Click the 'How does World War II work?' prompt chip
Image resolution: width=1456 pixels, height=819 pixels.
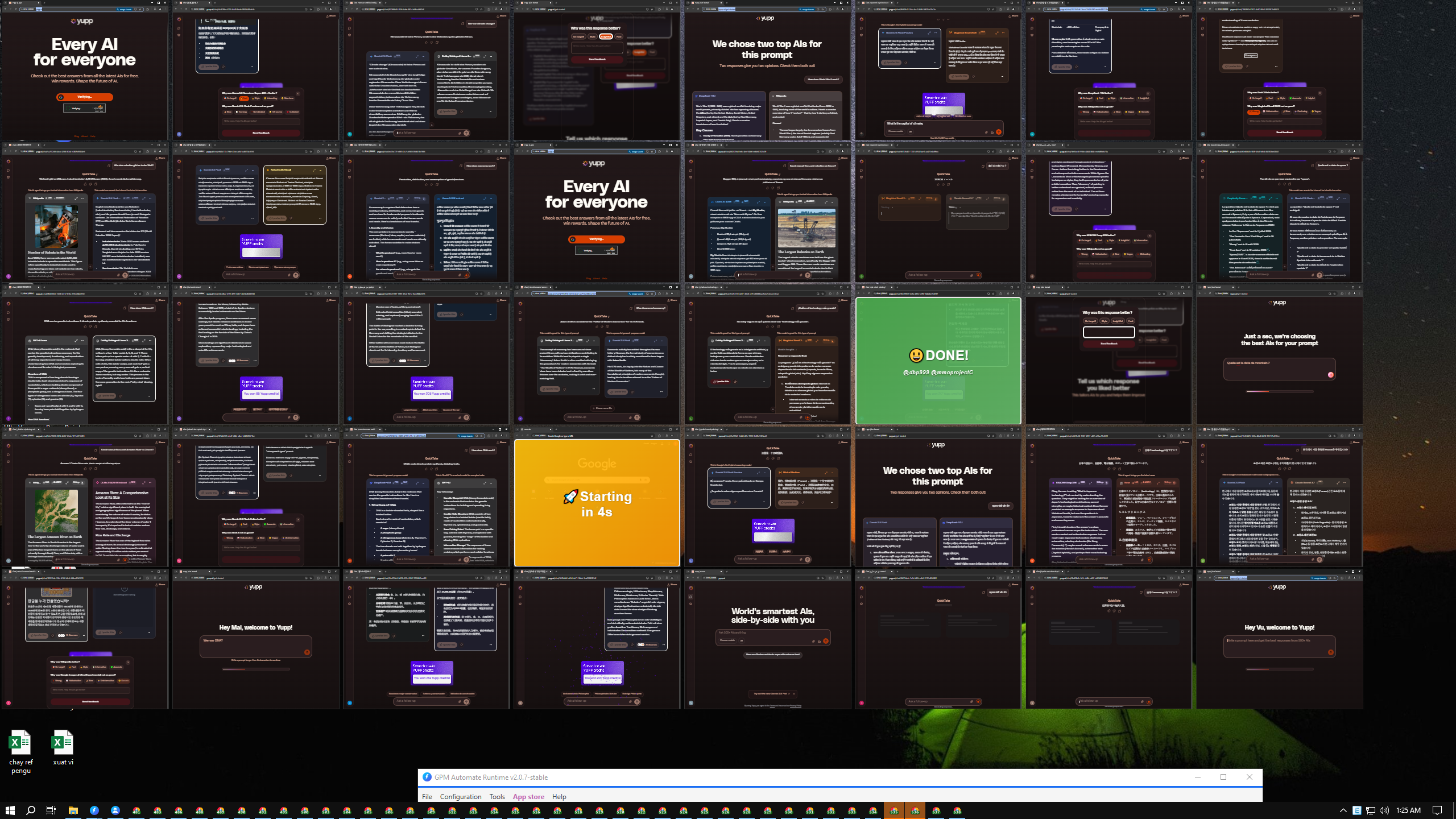coord(823,79)
